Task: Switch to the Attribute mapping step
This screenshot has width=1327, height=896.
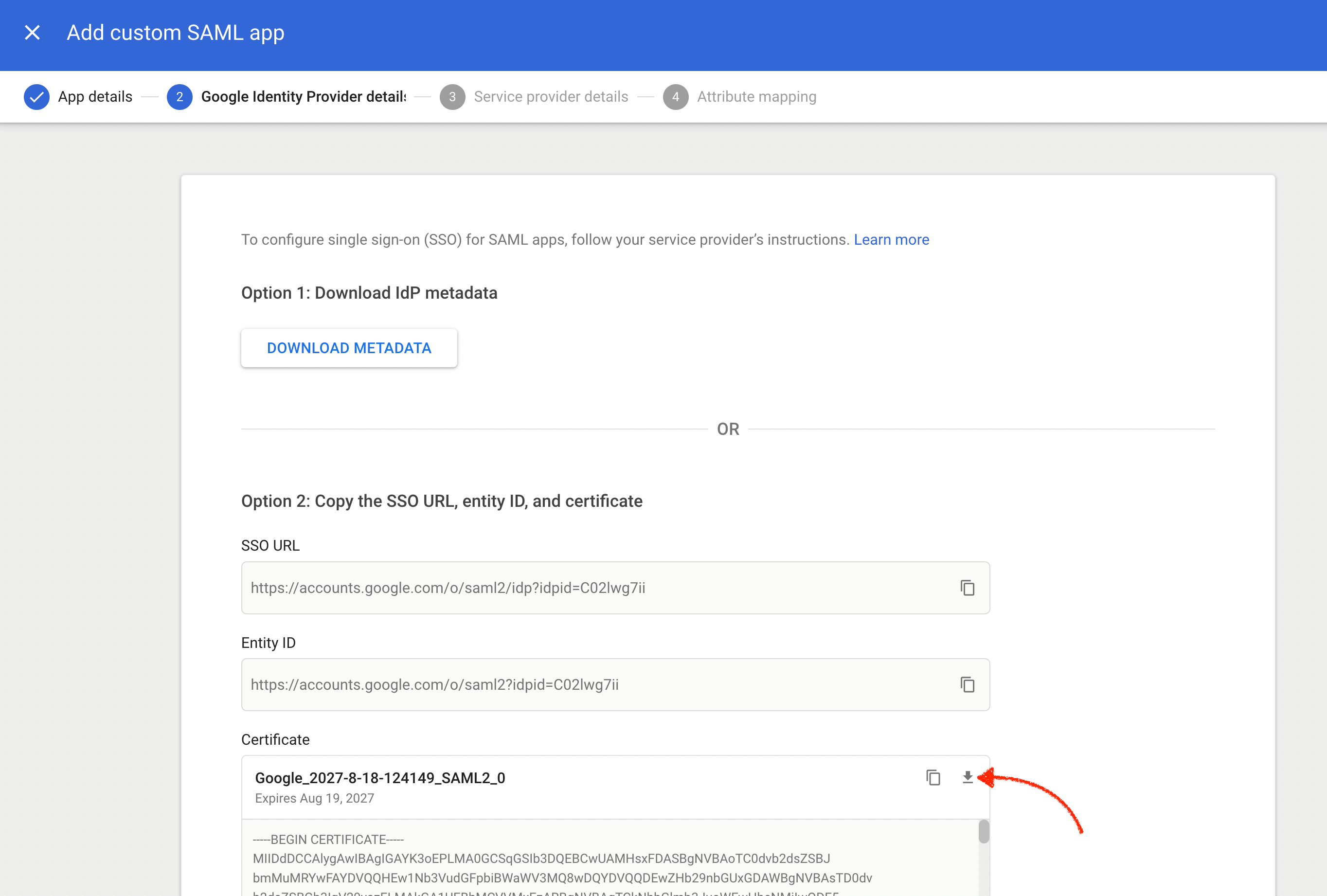Action: click(756, 96)
